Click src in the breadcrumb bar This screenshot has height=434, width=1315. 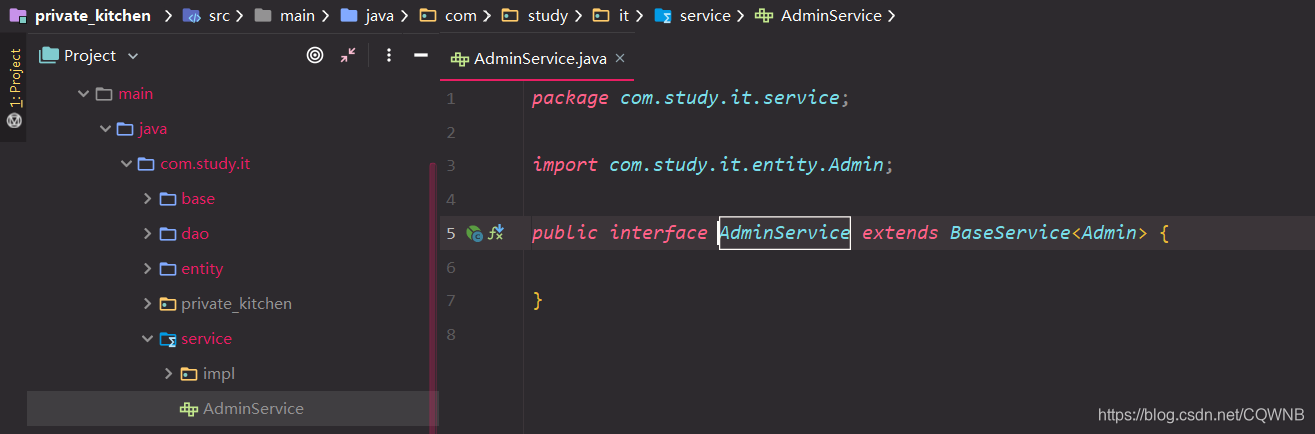coord(219,16)
